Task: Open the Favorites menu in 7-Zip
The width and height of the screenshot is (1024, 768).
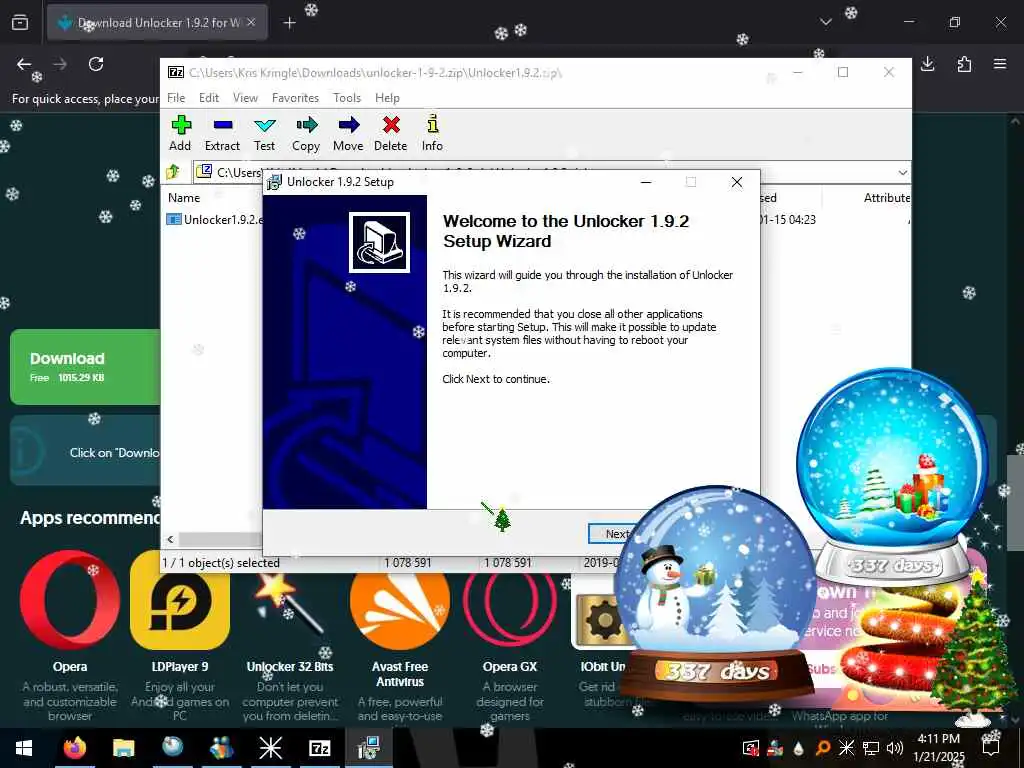Action: 295,98
